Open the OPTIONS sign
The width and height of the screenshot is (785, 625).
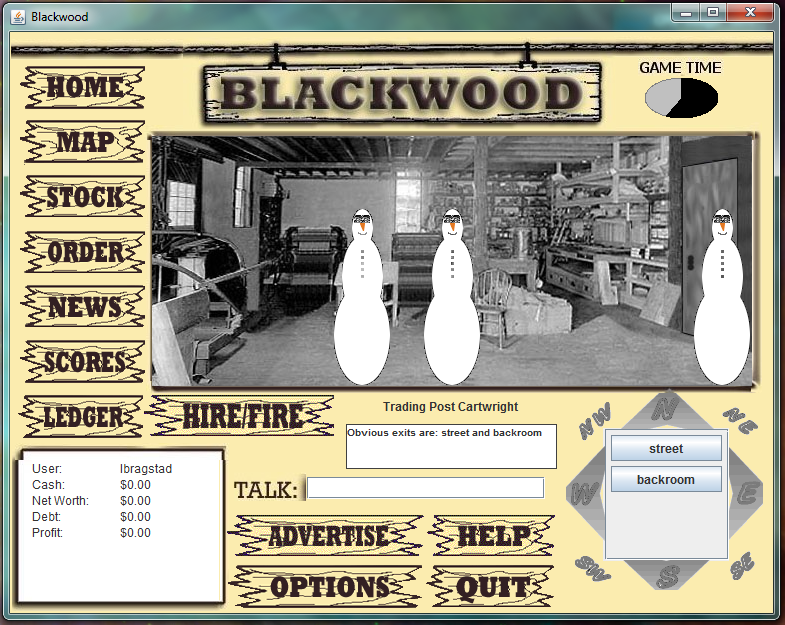click(326, 586)
